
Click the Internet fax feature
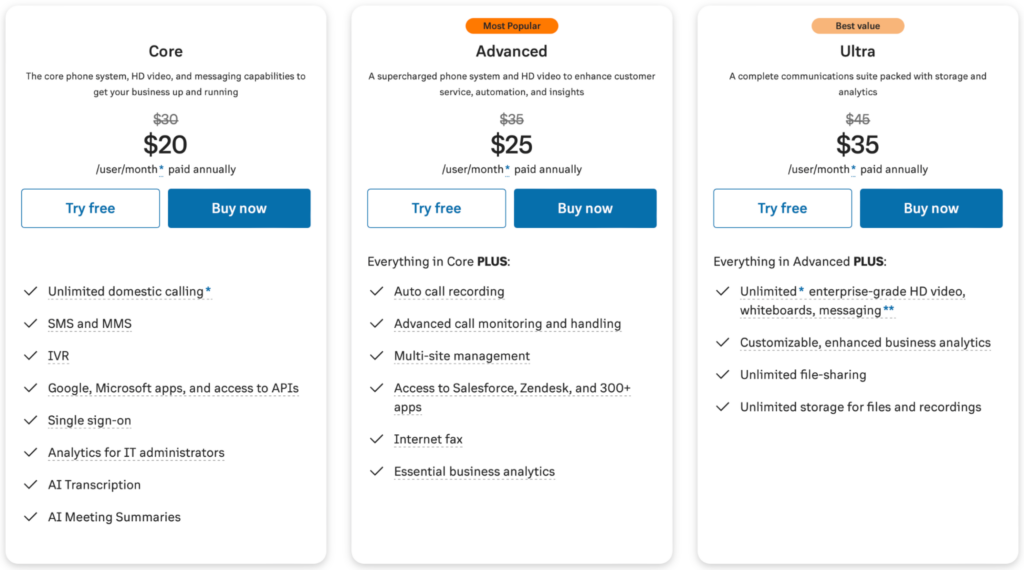point(428,439)
